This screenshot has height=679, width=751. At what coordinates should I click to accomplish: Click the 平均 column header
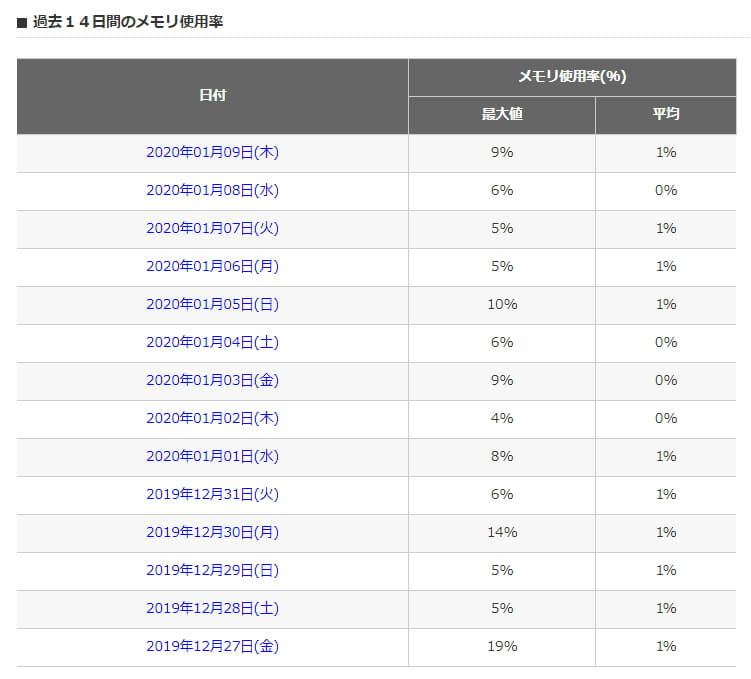(x=666, y=114)
